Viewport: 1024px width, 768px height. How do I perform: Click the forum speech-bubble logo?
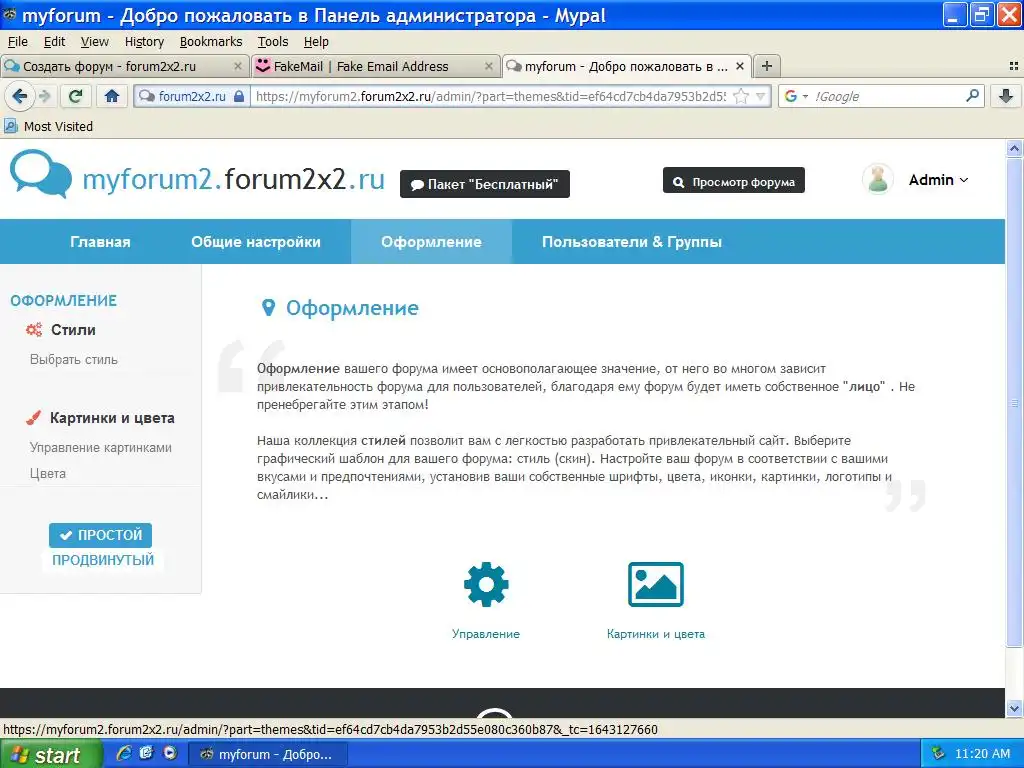click(40, 174)
